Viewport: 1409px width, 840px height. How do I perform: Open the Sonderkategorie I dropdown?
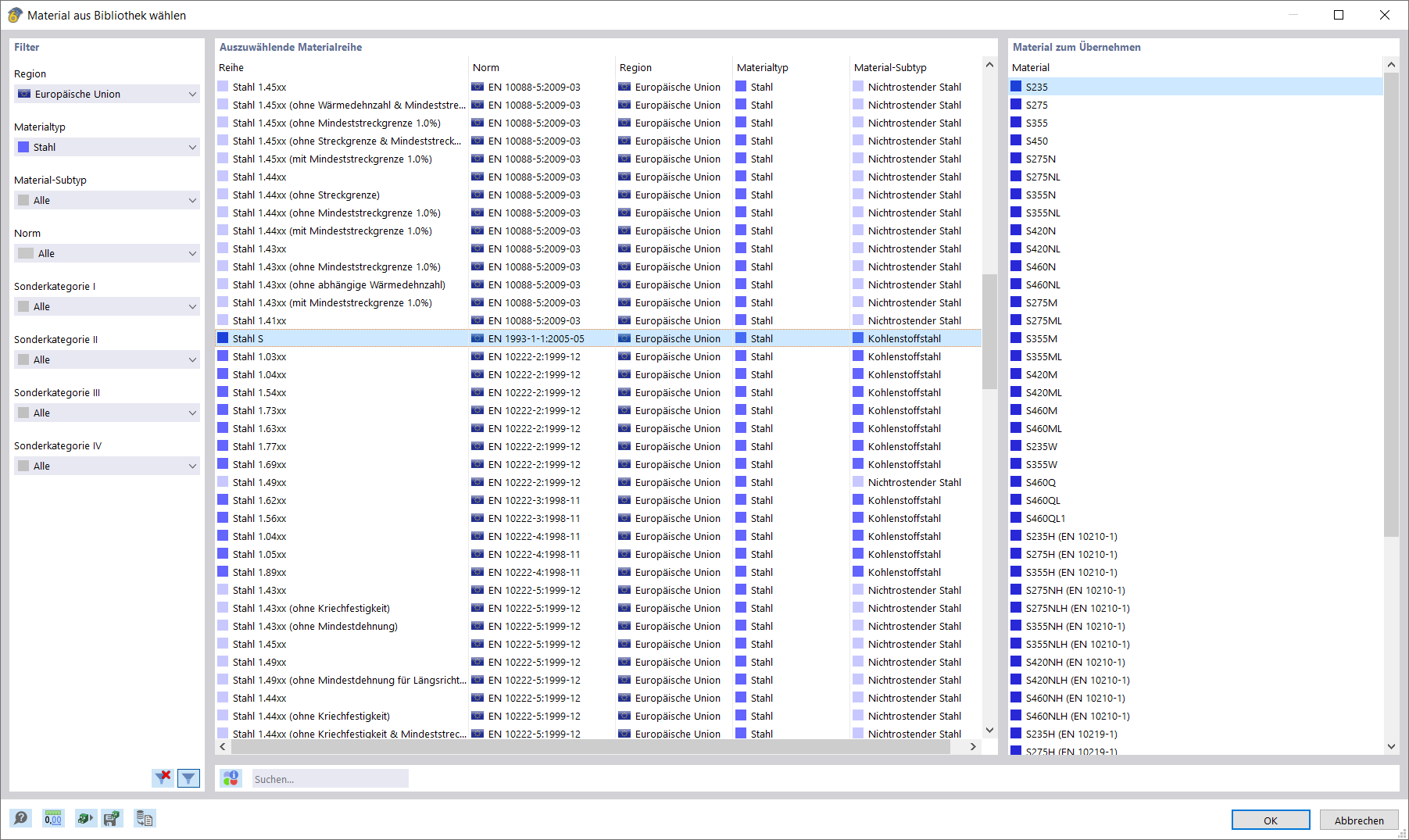[107, 306]
